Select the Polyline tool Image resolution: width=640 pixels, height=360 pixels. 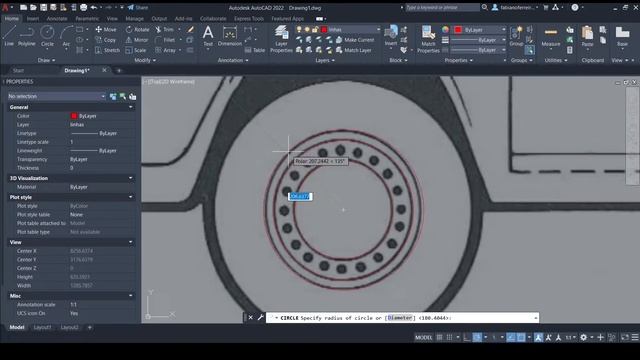pos(27,36)
